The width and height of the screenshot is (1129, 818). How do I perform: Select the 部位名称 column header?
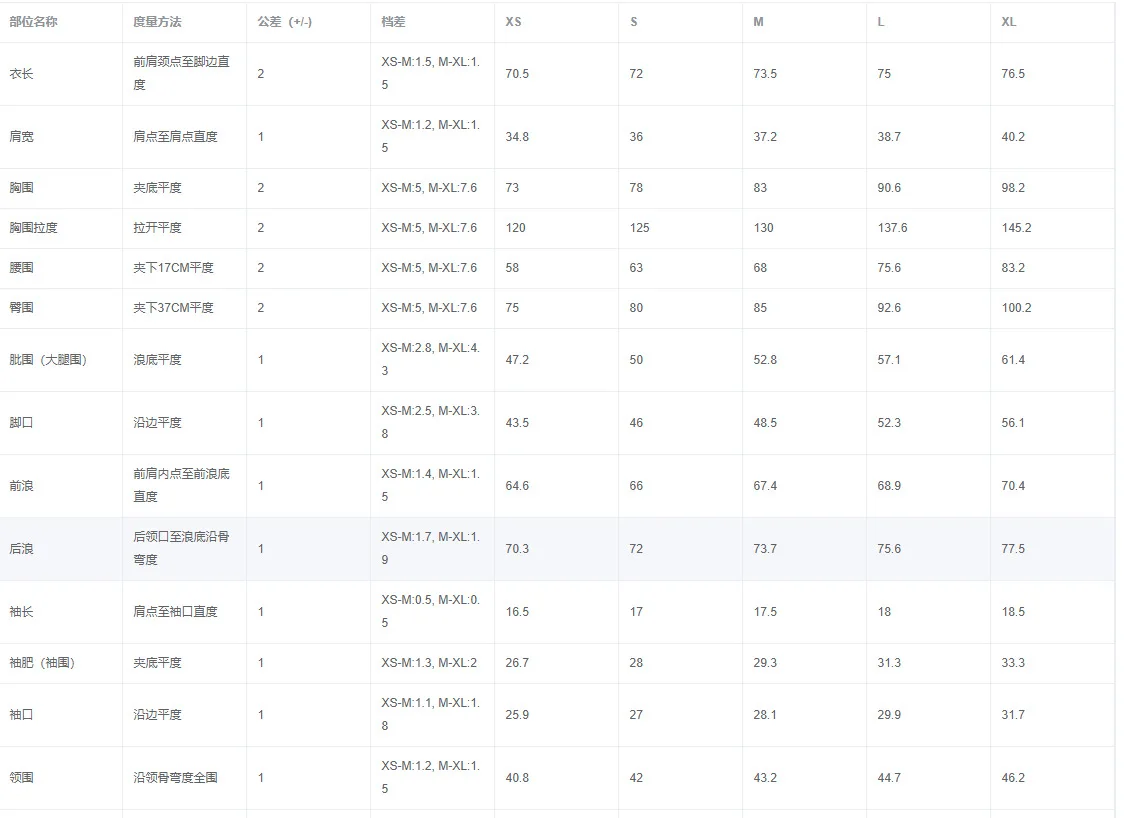click(33, 22)
